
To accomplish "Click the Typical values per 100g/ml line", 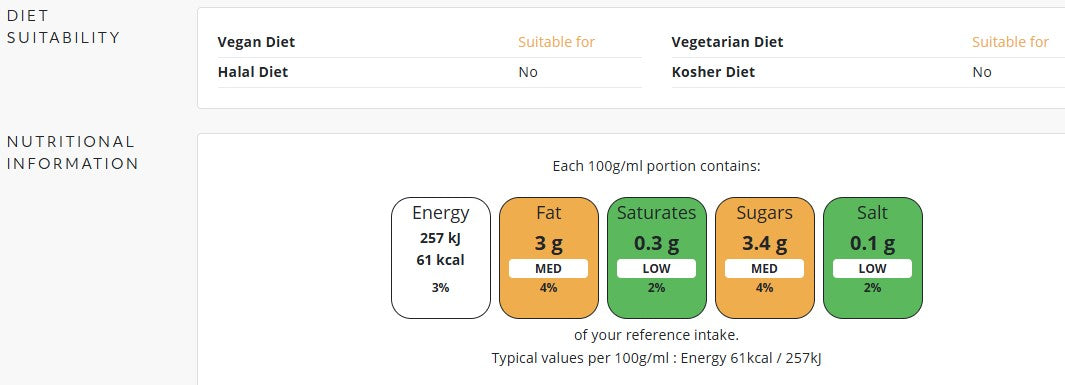I will pos(657,359).
